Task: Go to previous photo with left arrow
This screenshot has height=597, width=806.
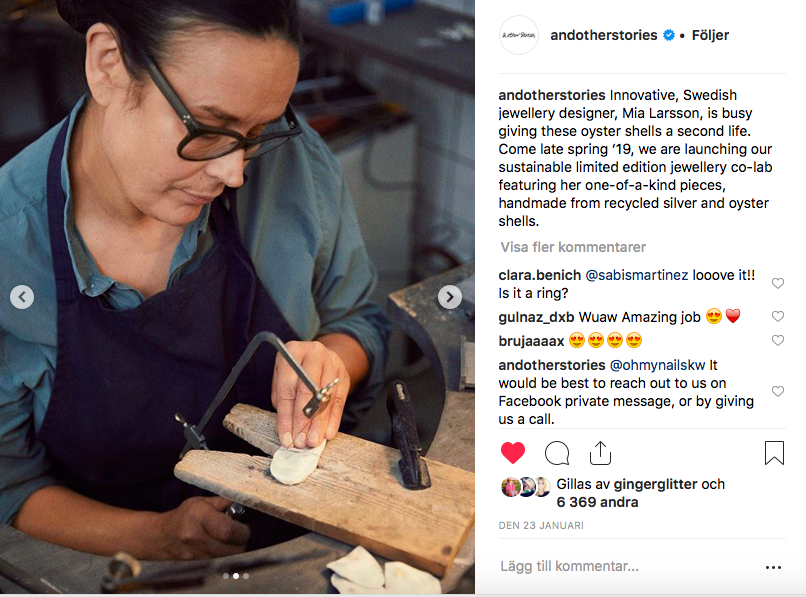Action: point(22,297)
